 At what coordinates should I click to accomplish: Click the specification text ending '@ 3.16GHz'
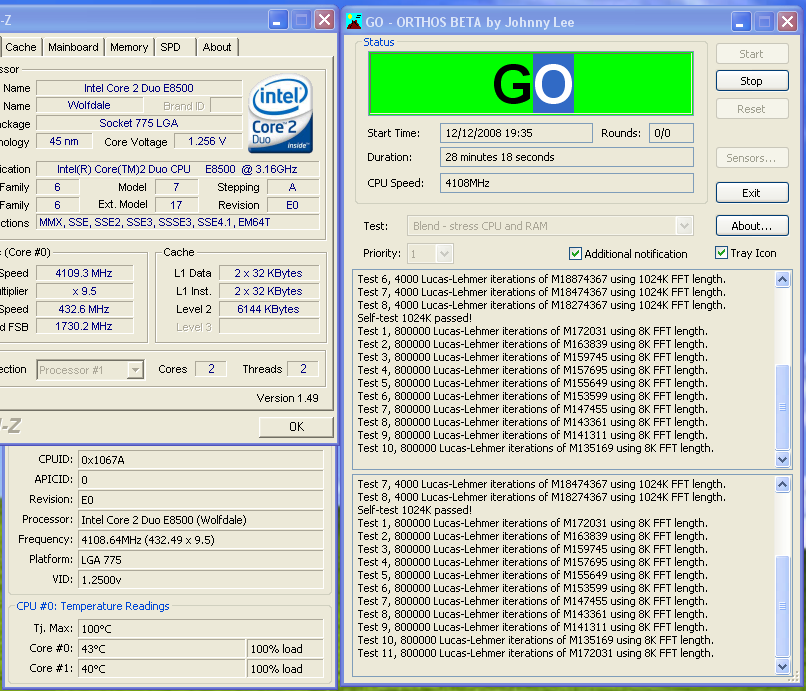pos(177,169)
